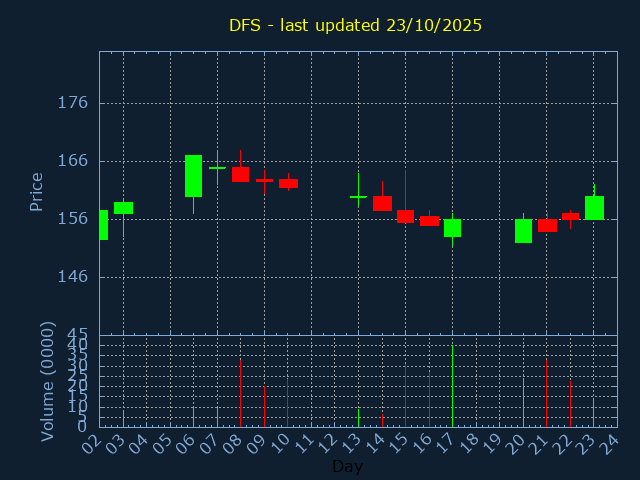The height and width of the screenshot is (480, 640).
Task: Click the 176 price axis label
Action: (x=73, y=103)
